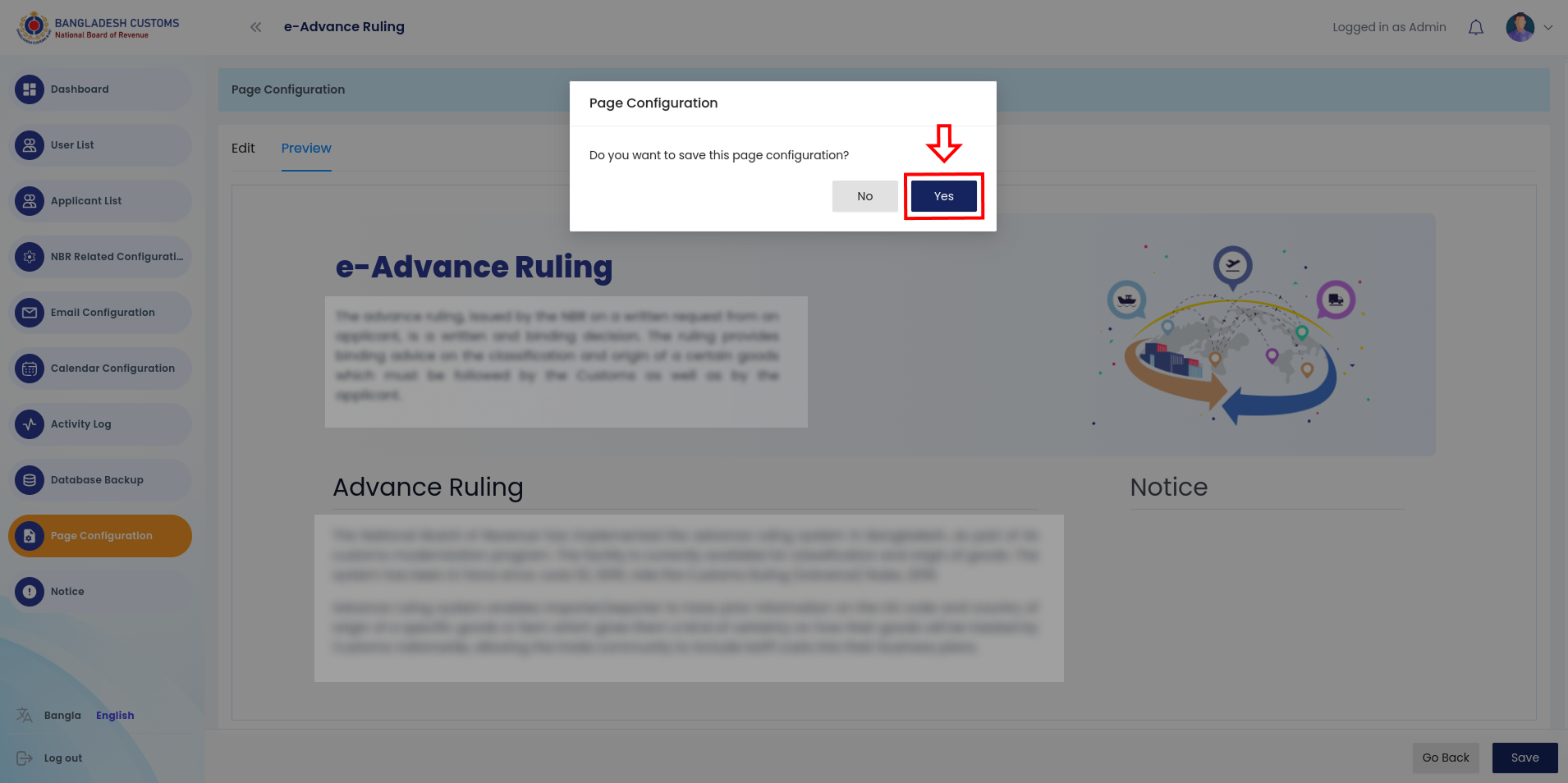Image resolution: width=1568 pixels, height=783 pixels.
Task: Confirm saving with the Yes button
Action: (x=943, y=196)
